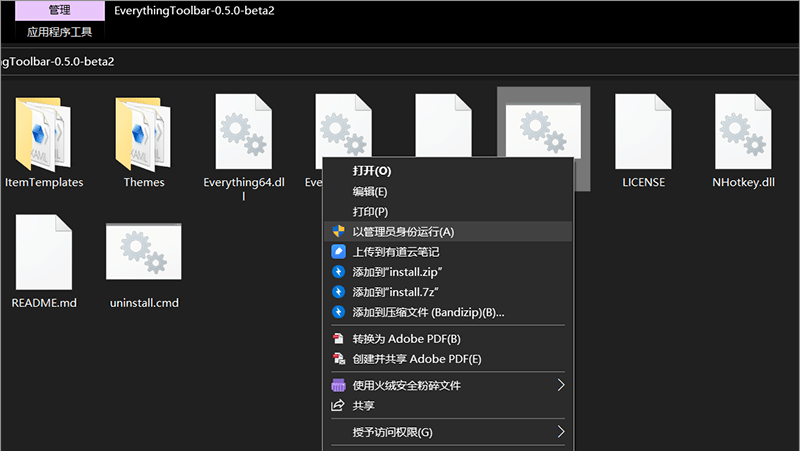Select the highlighted install file icon

(543, 131)
